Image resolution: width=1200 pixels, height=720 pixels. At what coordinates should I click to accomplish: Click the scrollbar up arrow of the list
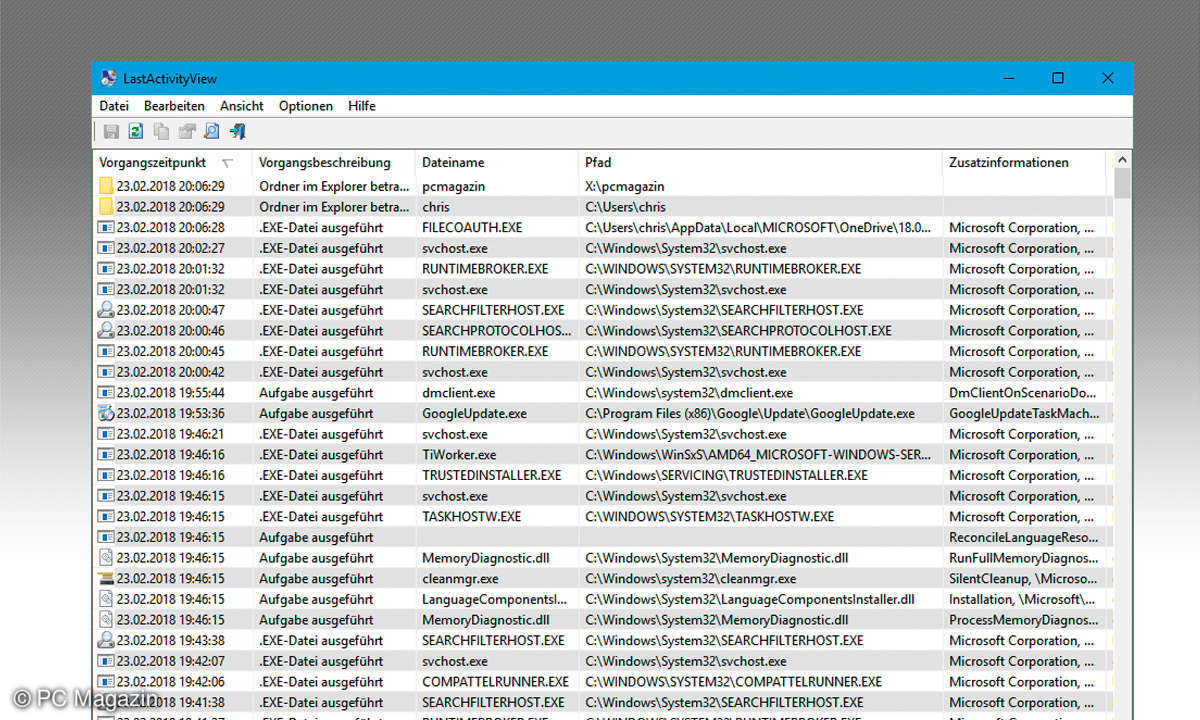(1122, 160)
